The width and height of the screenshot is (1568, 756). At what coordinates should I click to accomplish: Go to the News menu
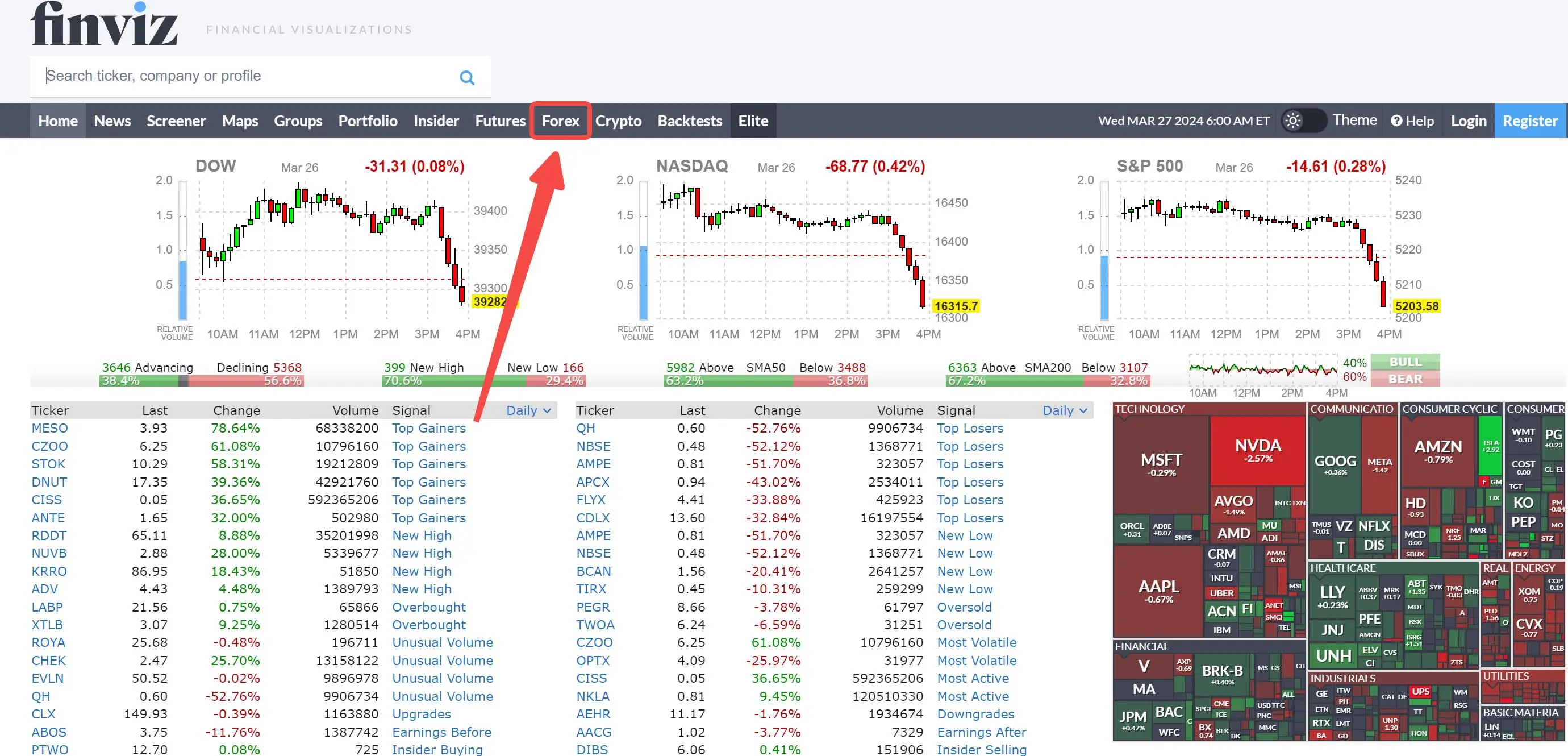click(112, 121)
